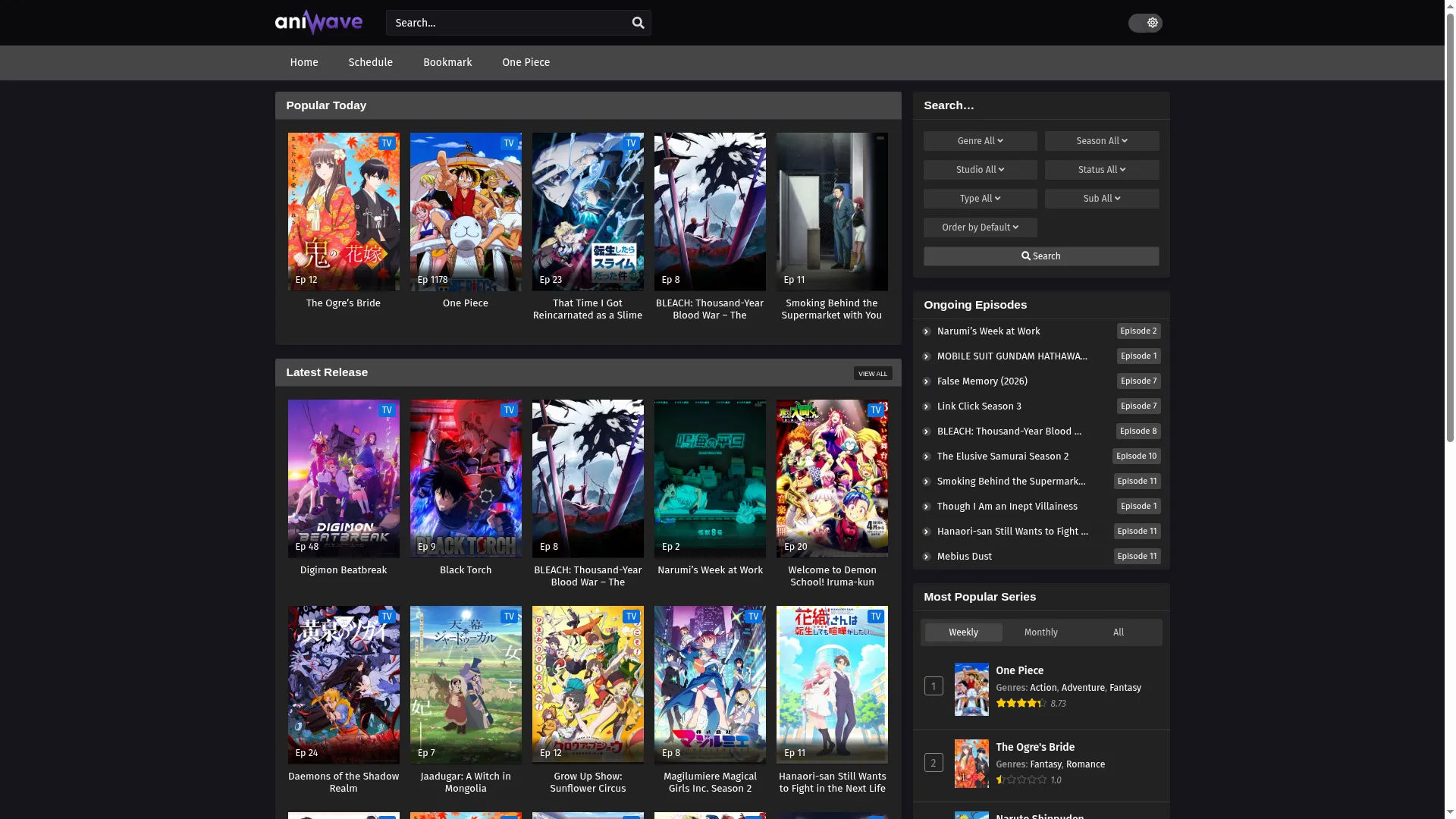Screen dimensions: 1456x819
Task: Select the Monthly popularity tab
Action: (x=1041, y=632)
